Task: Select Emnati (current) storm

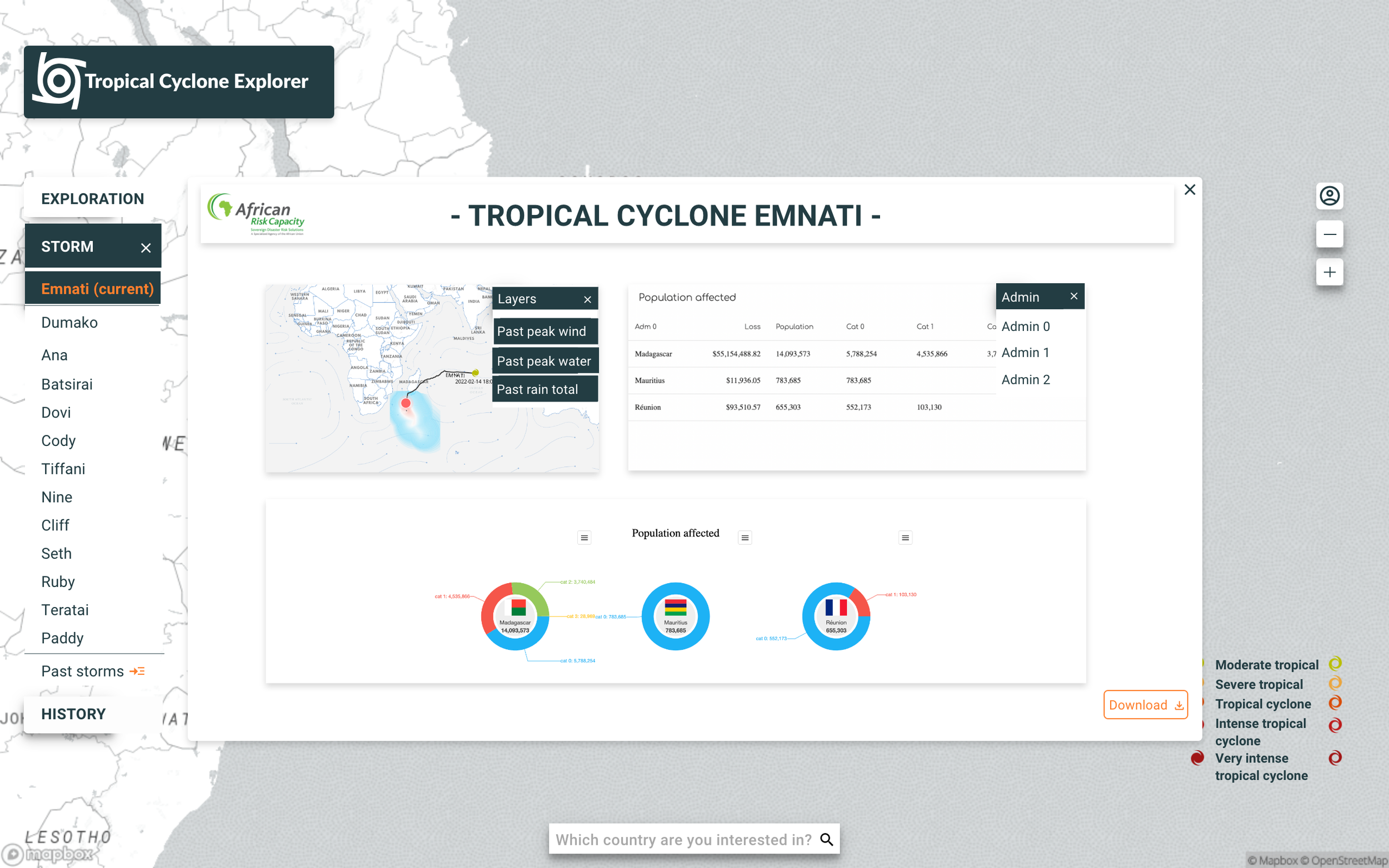Action: click(x=93, y=288)
